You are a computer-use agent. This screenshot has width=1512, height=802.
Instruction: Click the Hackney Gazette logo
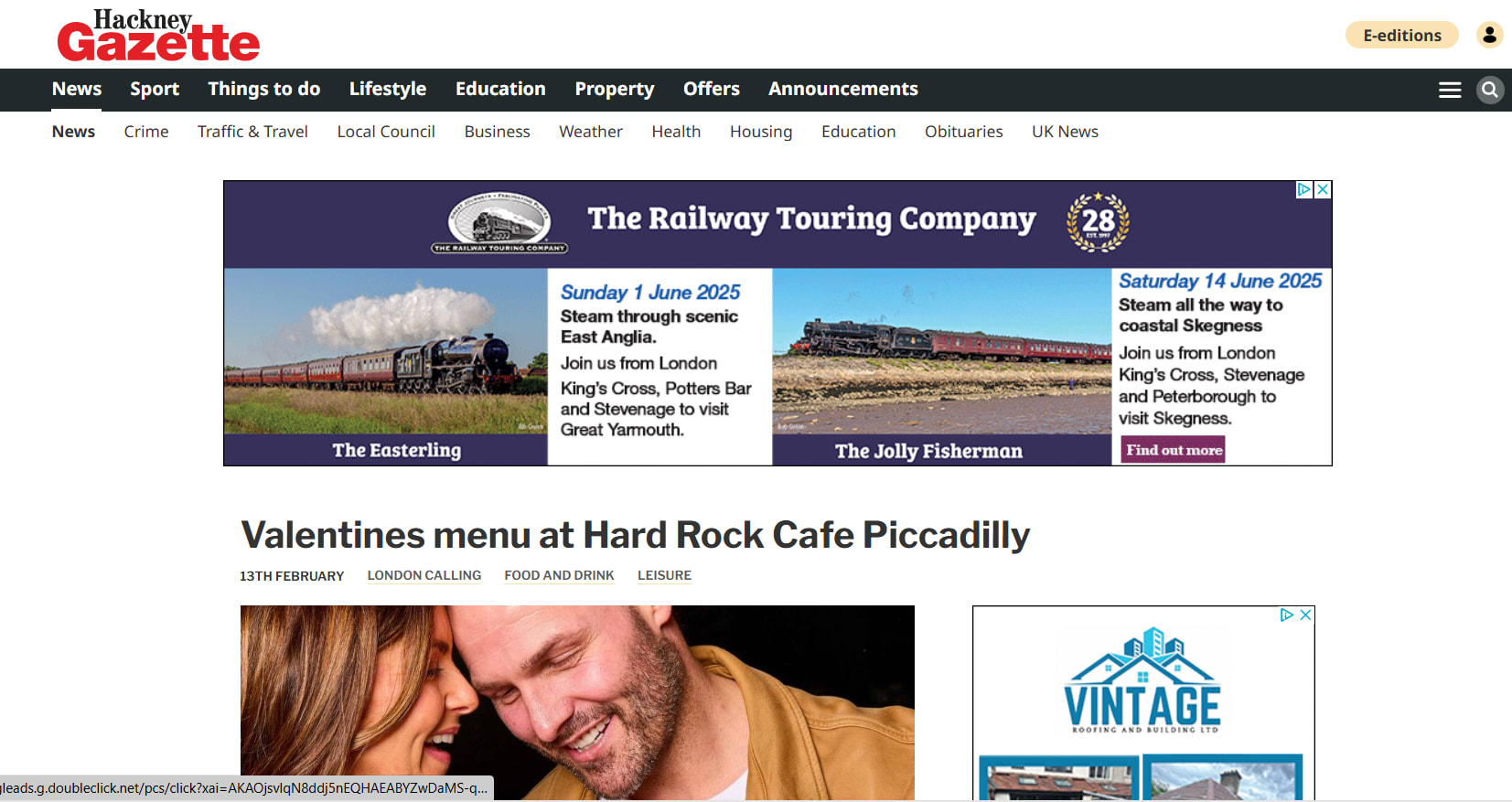[x=158, y=35]
